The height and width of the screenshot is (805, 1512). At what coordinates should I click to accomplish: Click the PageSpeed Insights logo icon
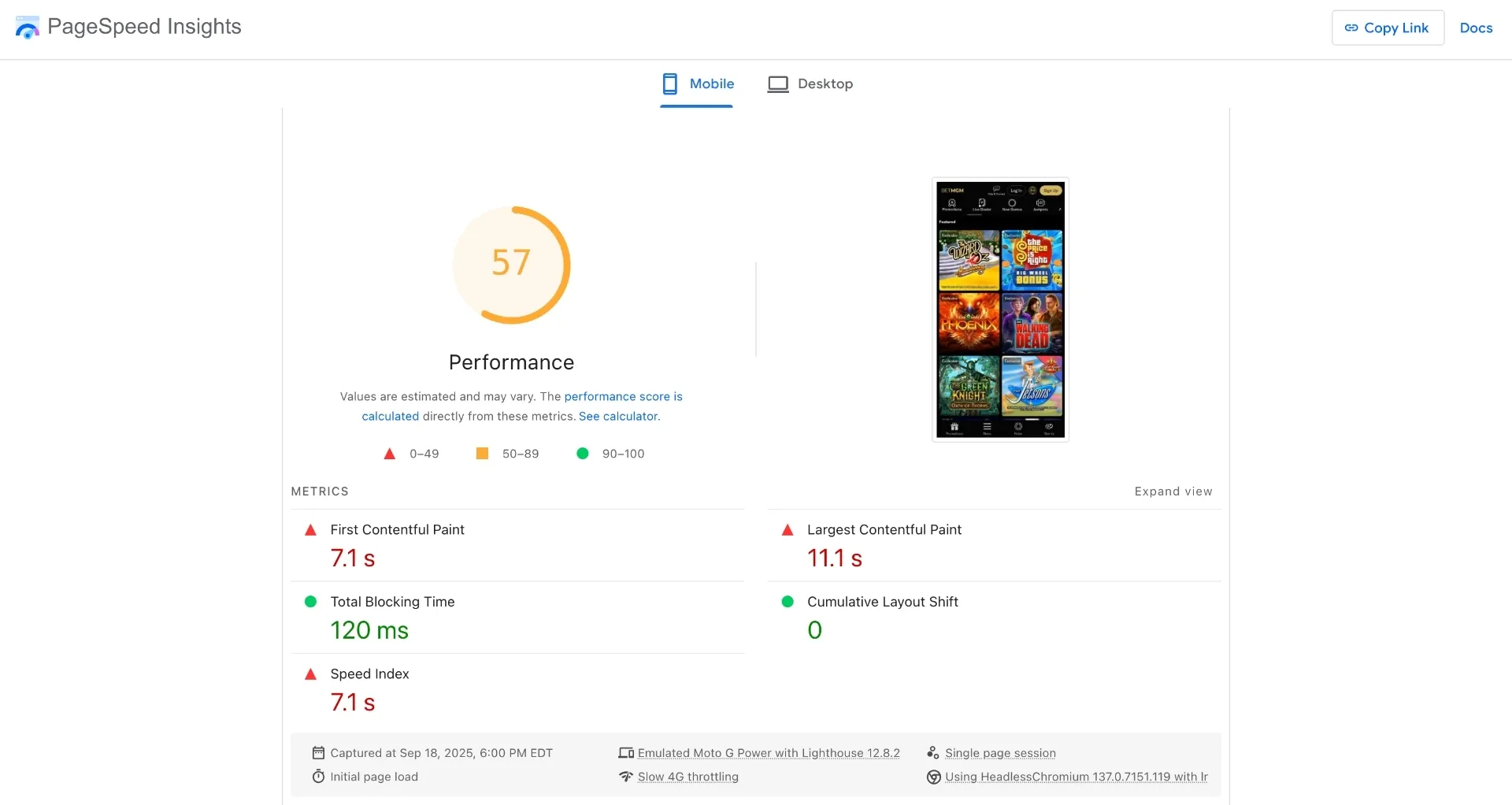pos(27,28)
